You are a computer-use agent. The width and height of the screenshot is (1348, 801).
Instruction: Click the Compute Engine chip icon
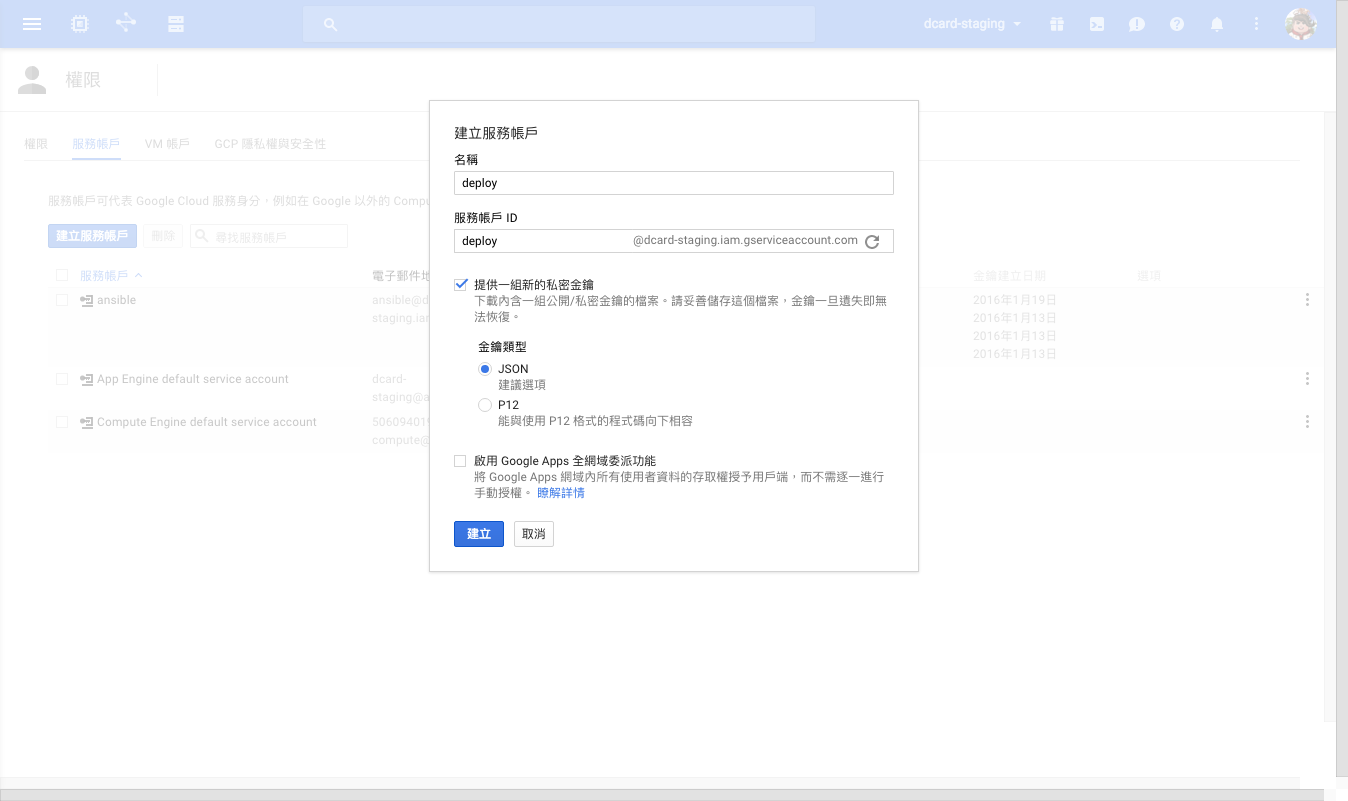tap(80, 24)
